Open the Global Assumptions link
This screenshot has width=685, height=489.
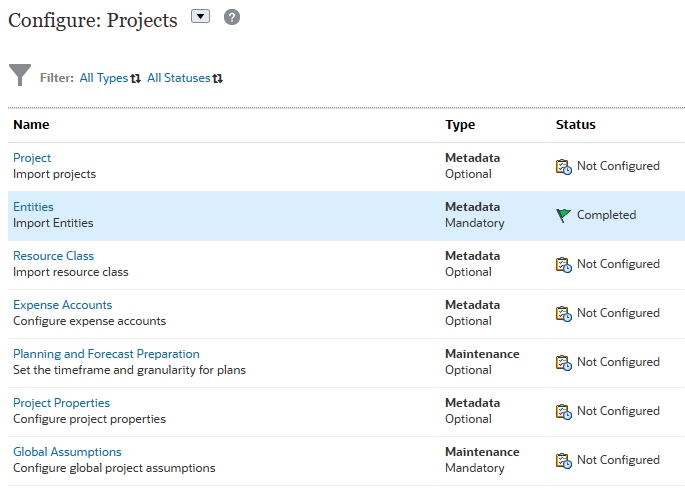[67, 452]
